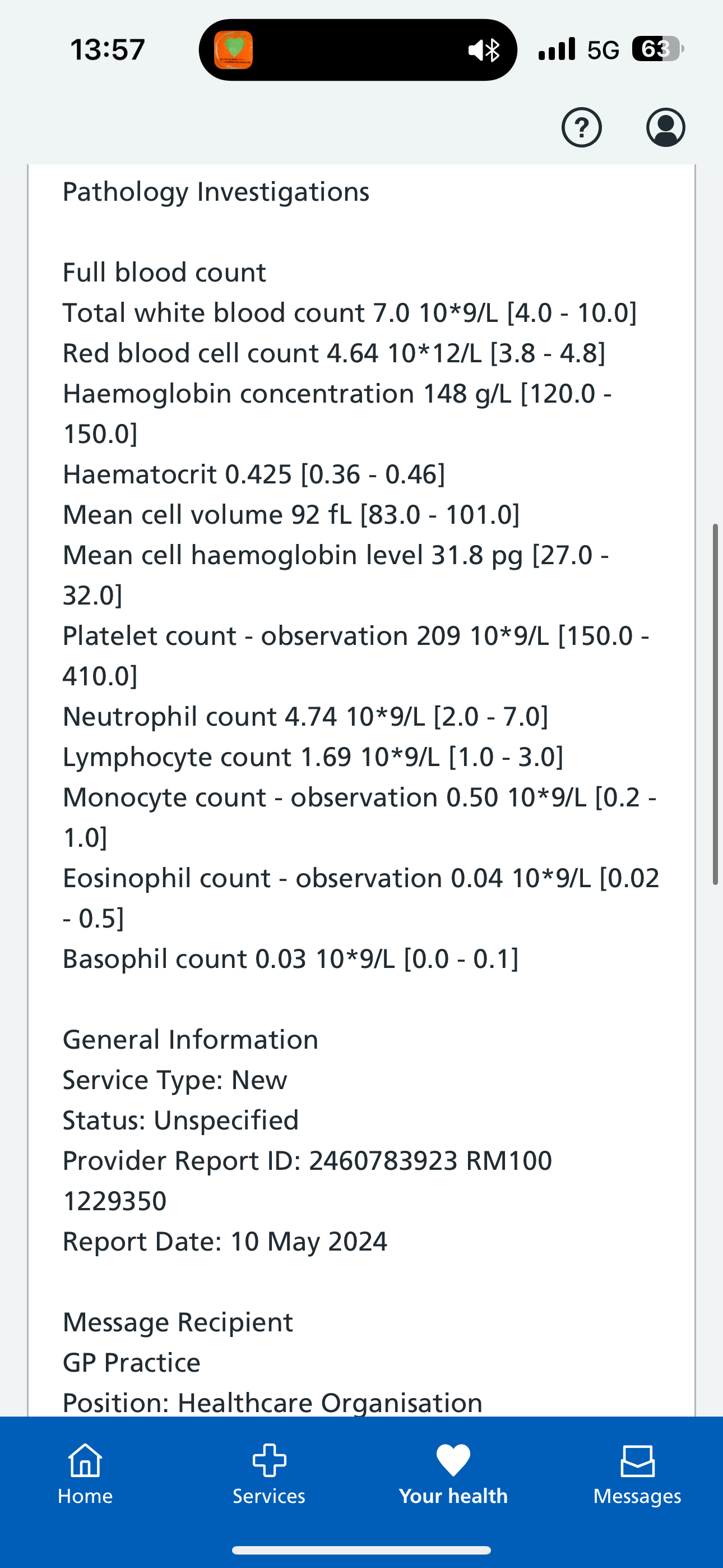Image resolution: width=723 pixels, height=1568 pixels.
Task: Switch to the Your health tab
Action: click(x=453, y=1474)
